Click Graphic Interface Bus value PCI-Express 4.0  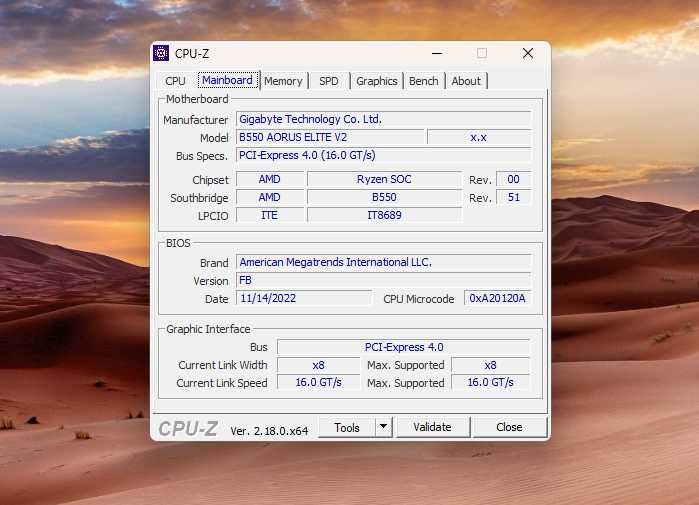pos(404,347)
